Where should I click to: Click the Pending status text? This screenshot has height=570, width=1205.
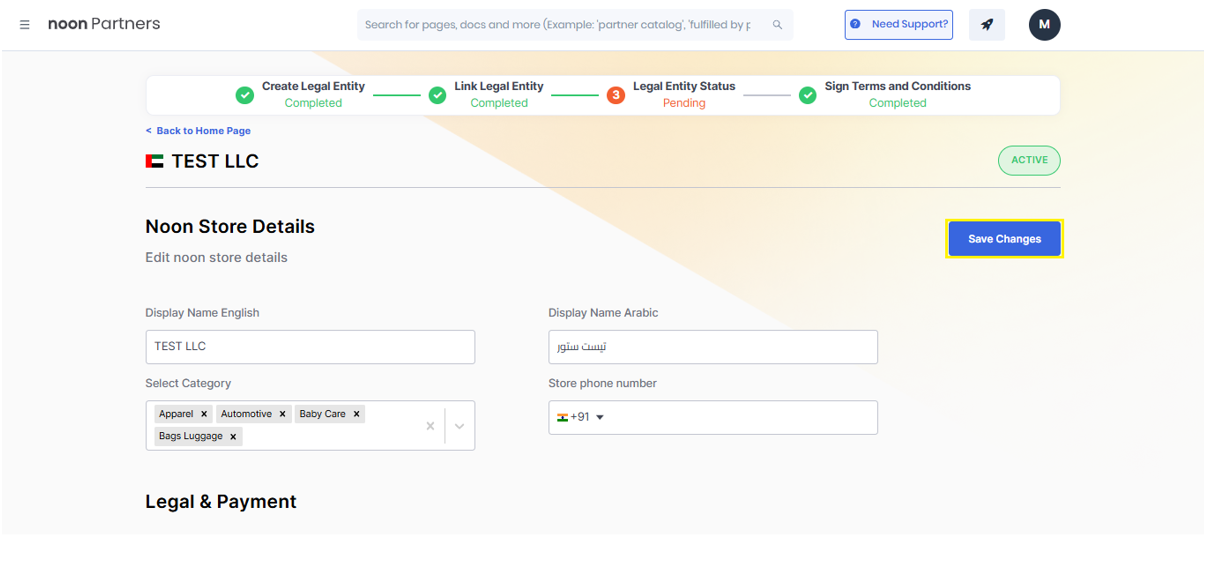pyautogui.click(x=684, y=103)
